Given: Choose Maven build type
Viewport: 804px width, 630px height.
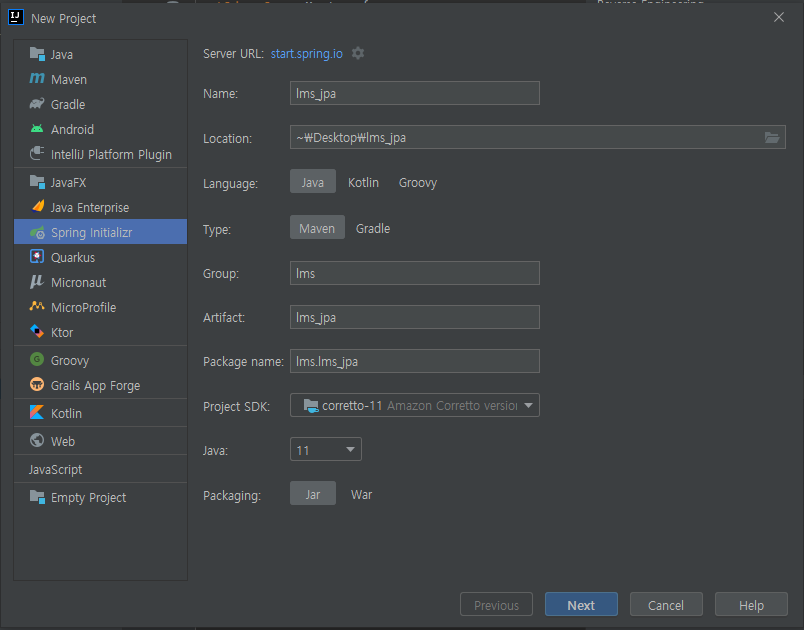Looking at the screenshot, I should pos(317,228).
